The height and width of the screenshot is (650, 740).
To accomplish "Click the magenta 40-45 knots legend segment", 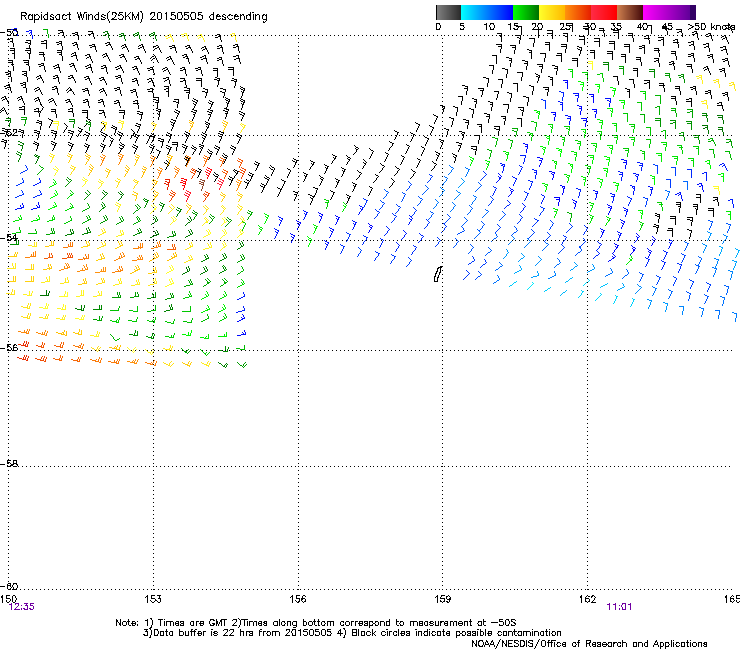I will (656, 12).
